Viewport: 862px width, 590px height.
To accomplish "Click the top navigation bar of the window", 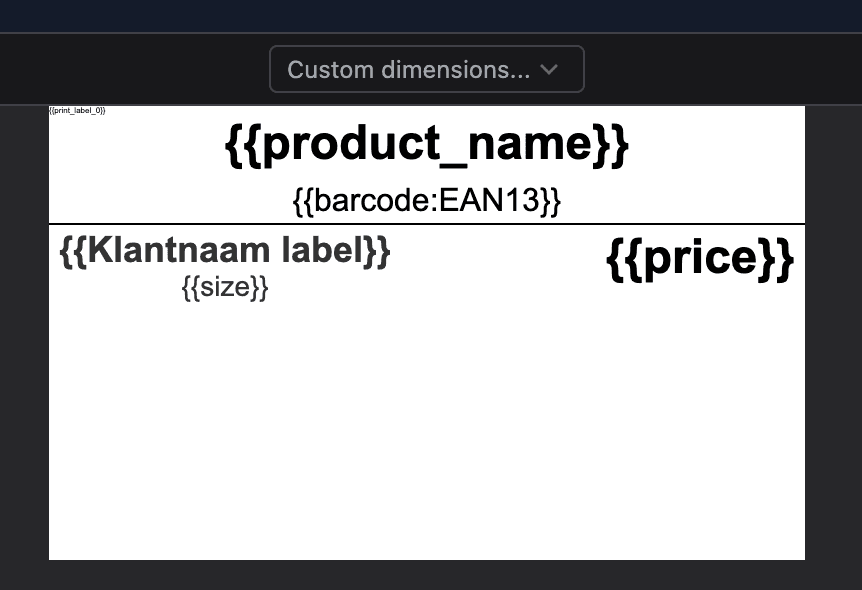I will click(431, 15).
